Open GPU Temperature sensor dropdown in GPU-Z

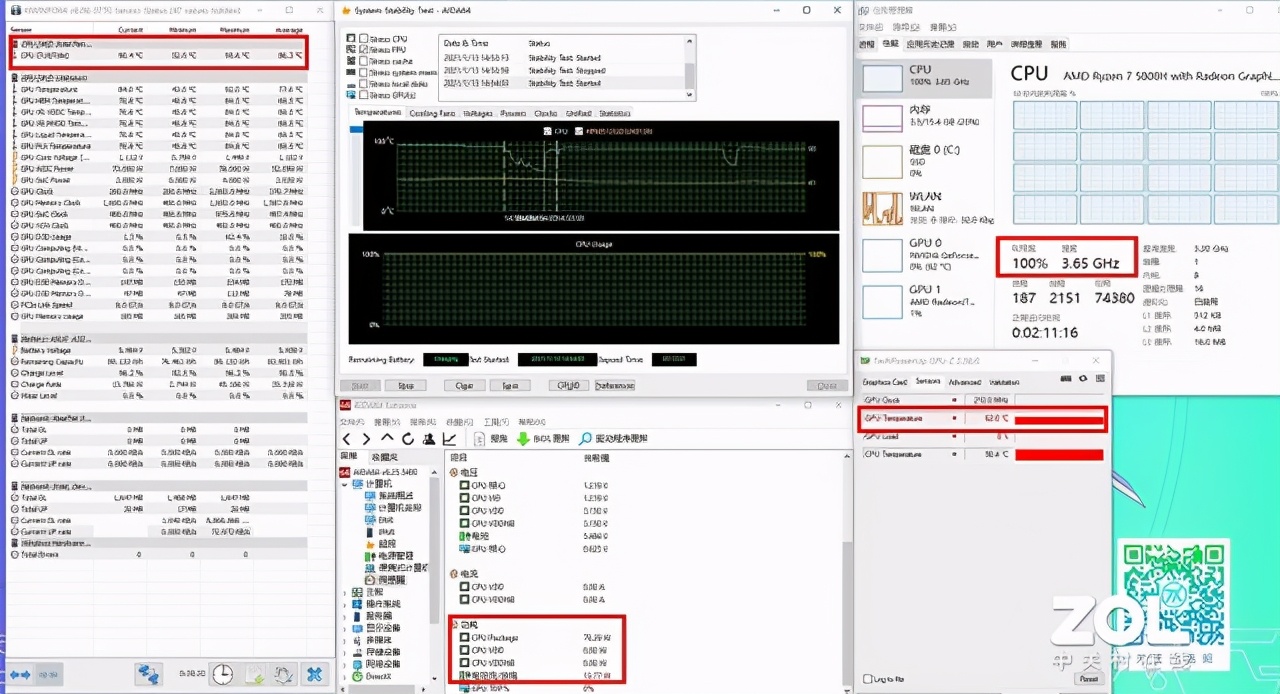tap(954, 419)
